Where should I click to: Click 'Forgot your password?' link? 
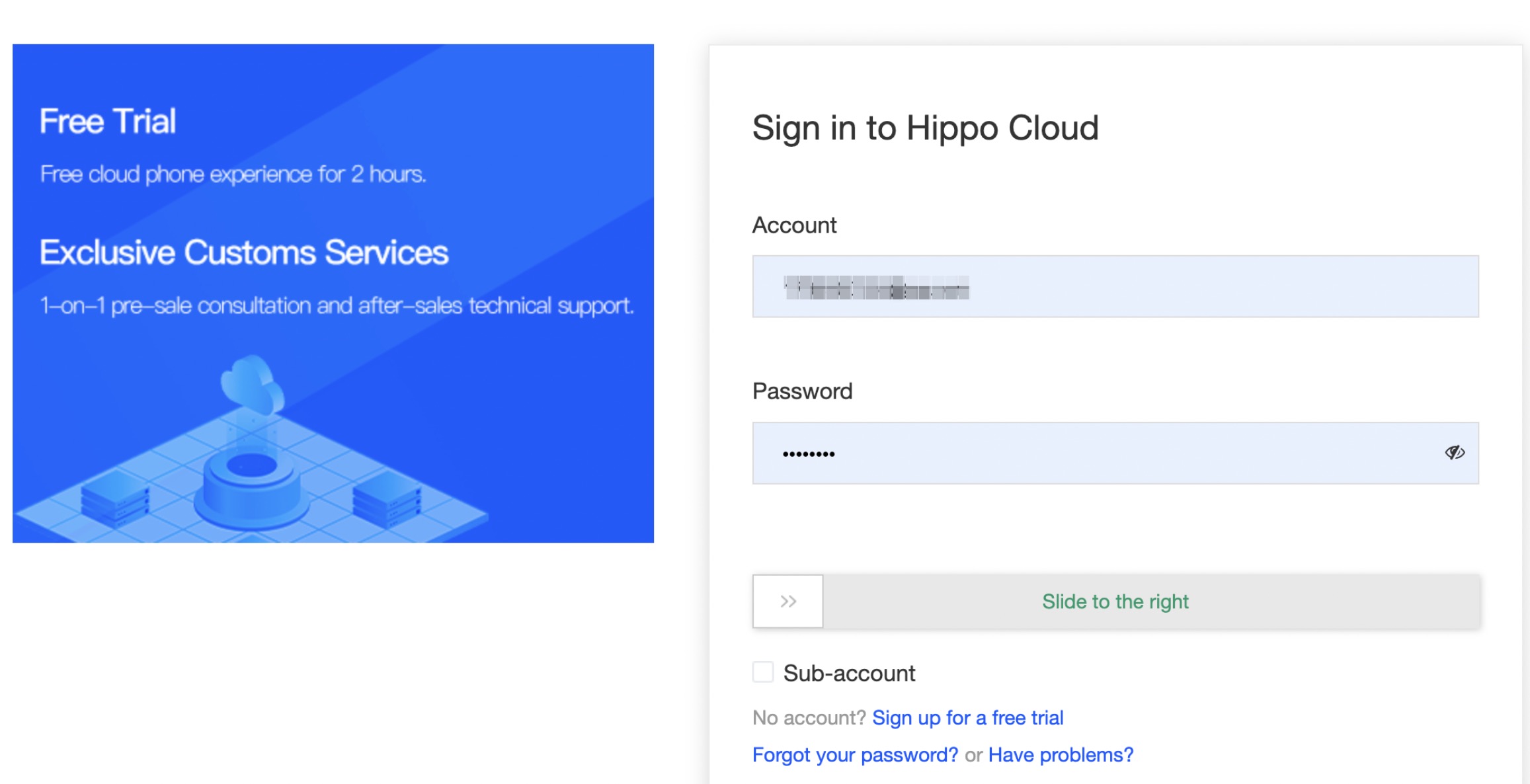coord(855,754)
